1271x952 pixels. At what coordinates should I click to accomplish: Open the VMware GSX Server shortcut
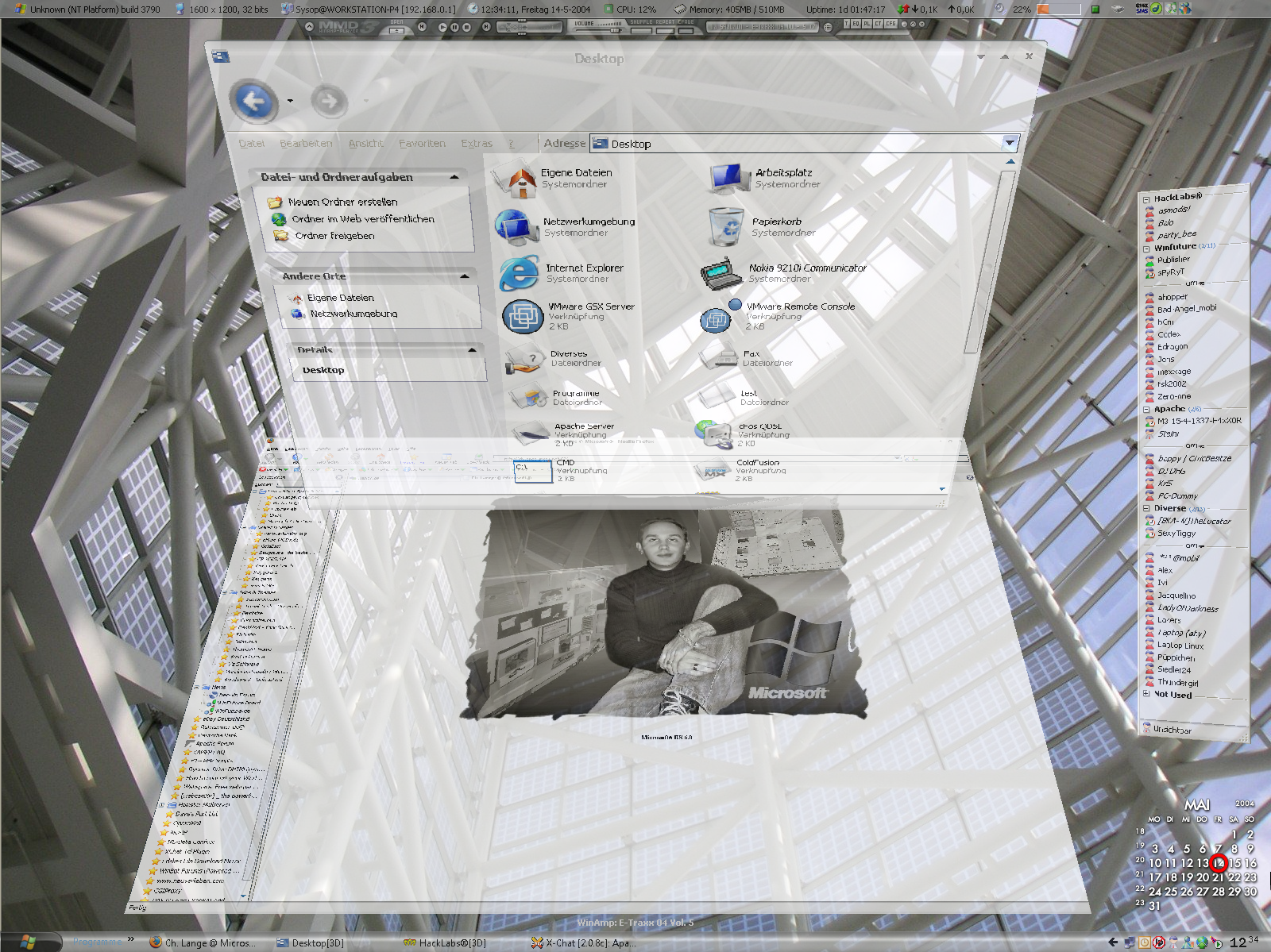(x=523, y=316)
